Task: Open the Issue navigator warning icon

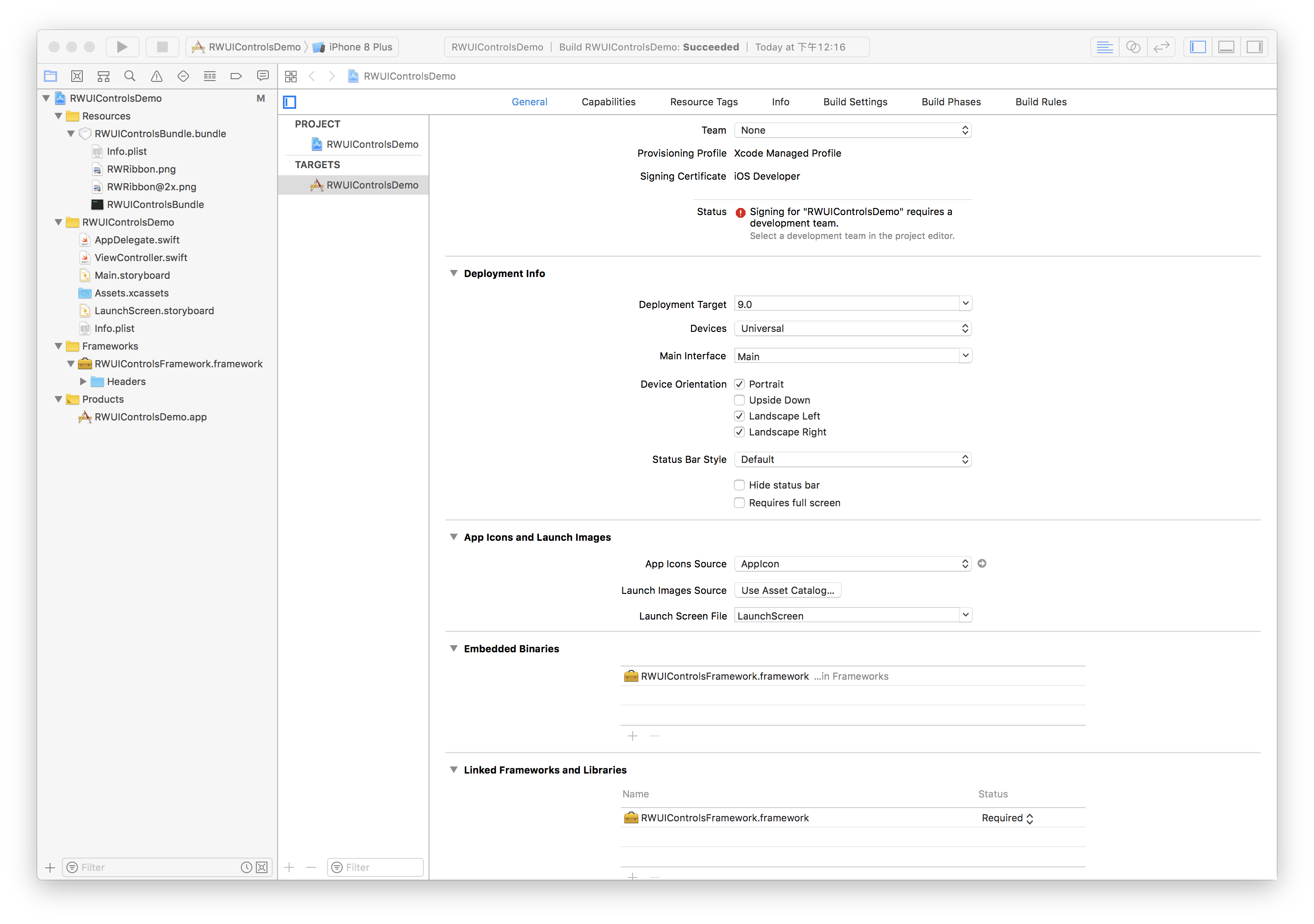Action: click(156, 76)
